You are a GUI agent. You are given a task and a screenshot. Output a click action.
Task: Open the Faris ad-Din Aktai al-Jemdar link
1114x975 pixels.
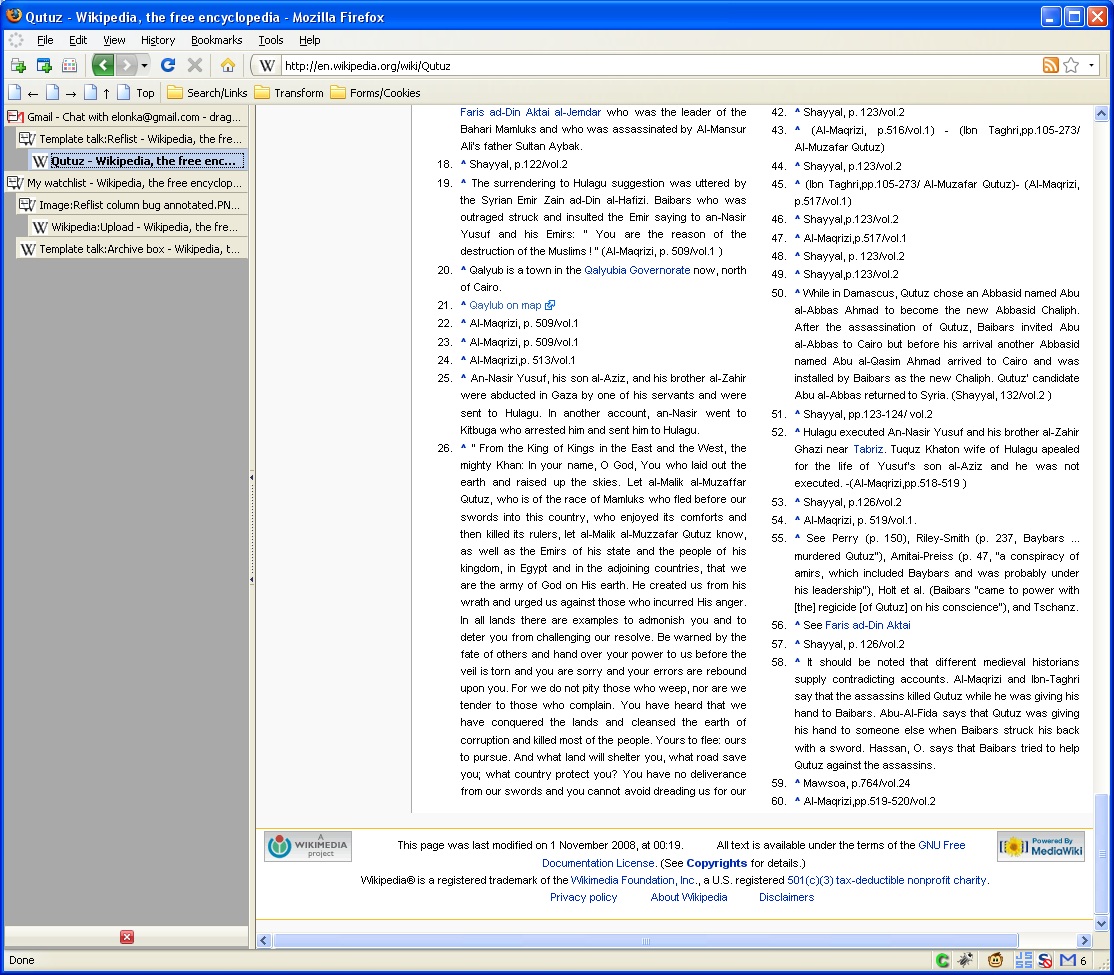[530, 112]
